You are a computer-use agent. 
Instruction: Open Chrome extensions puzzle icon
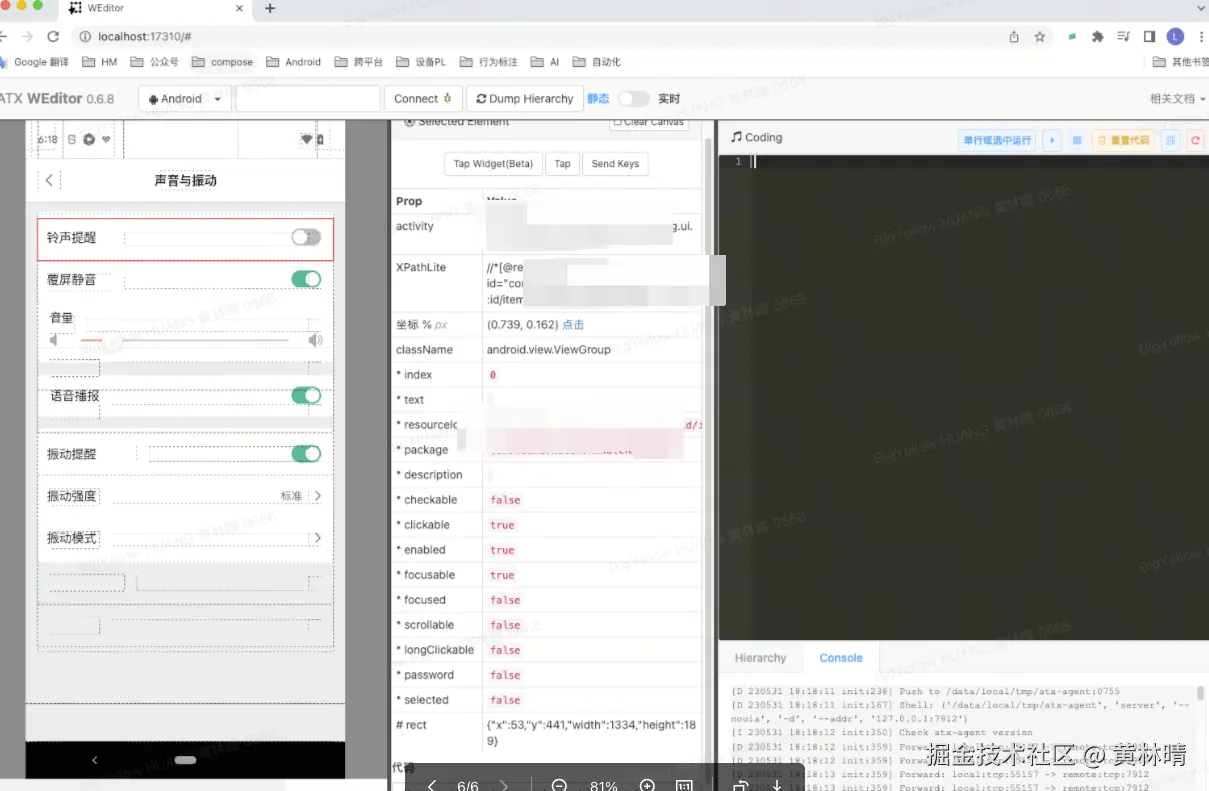point(1097,37)
